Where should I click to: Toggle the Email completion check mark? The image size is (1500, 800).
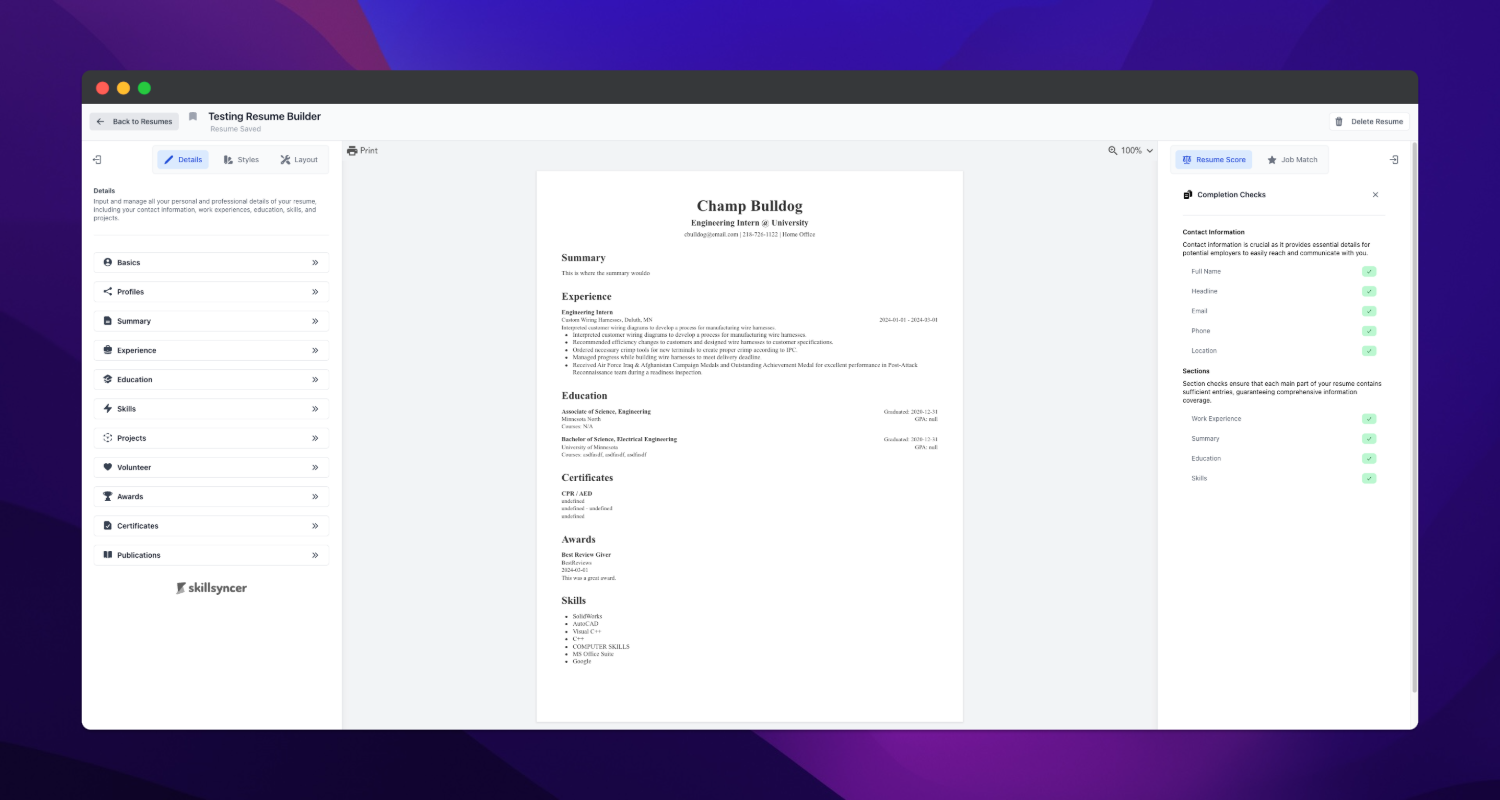[1368, 311]
